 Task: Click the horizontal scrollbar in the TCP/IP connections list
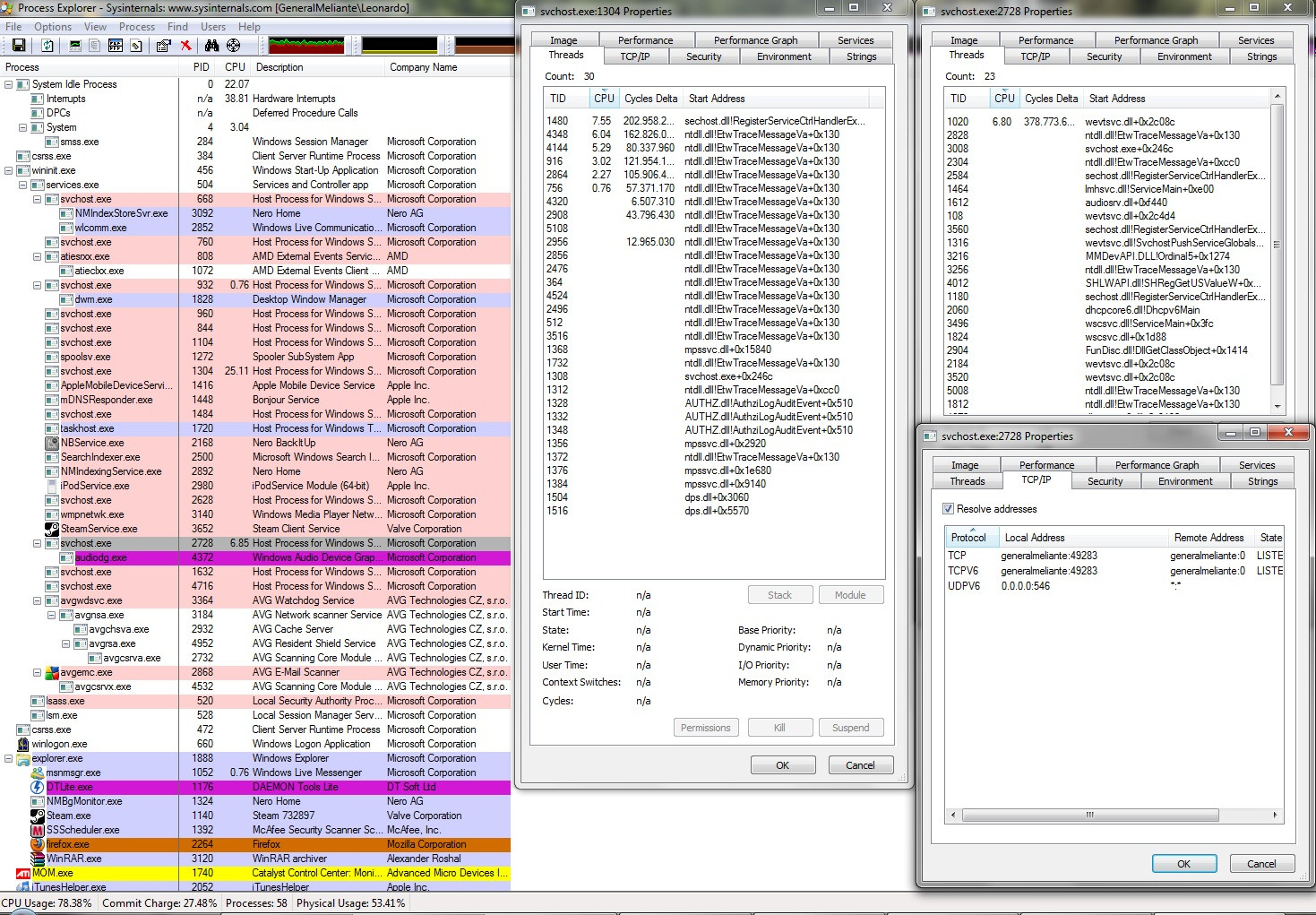pos(1115,815)
